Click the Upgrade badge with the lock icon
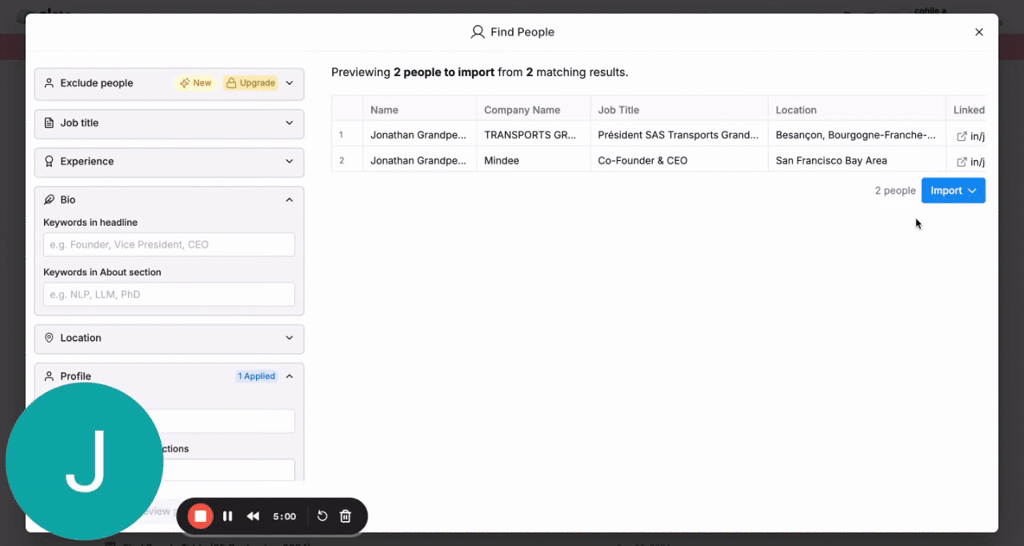 [250, 83]
